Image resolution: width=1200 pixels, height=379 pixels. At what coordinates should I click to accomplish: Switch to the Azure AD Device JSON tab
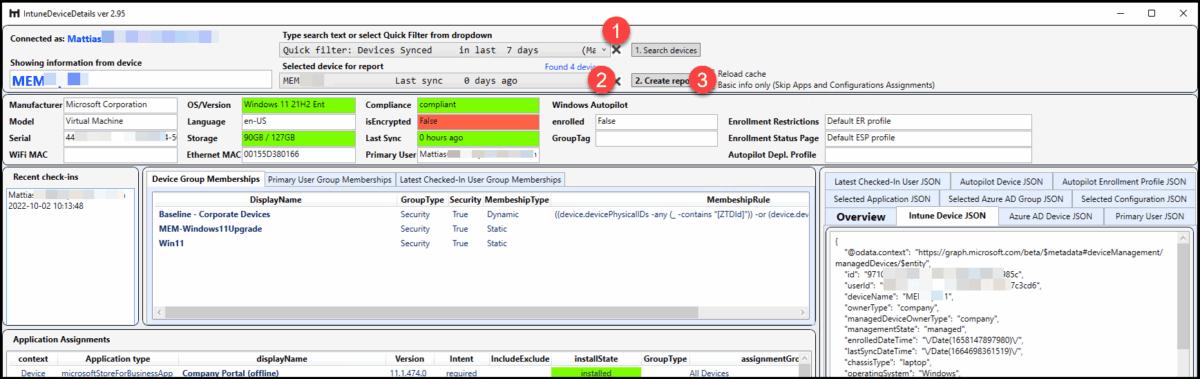coord(1051,216)
